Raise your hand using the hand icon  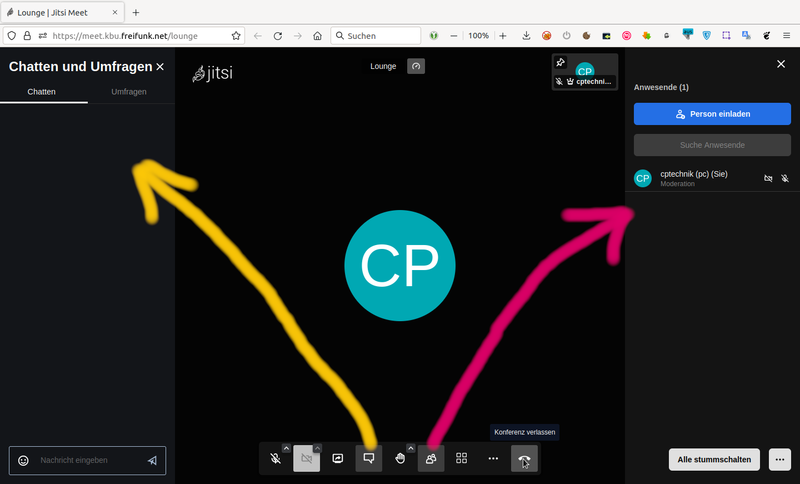coord(399,459)
